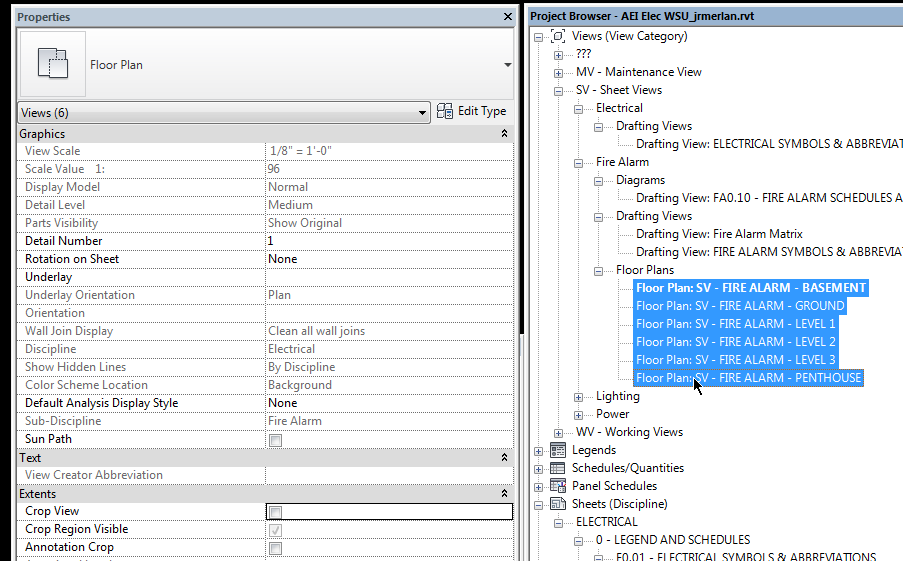Click the Detail Number value field
The width and height of the screenshot is (903, 561).
[x=388, y=241]
